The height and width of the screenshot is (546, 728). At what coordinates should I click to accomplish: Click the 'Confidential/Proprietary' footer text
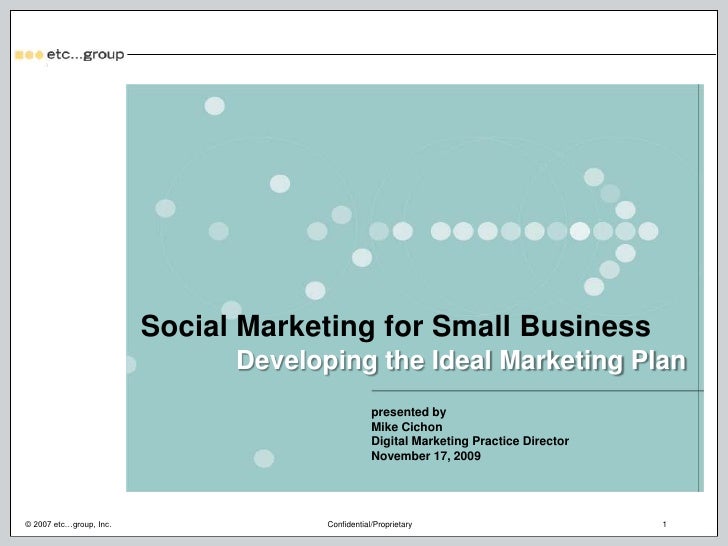click(x=370, y=524)
